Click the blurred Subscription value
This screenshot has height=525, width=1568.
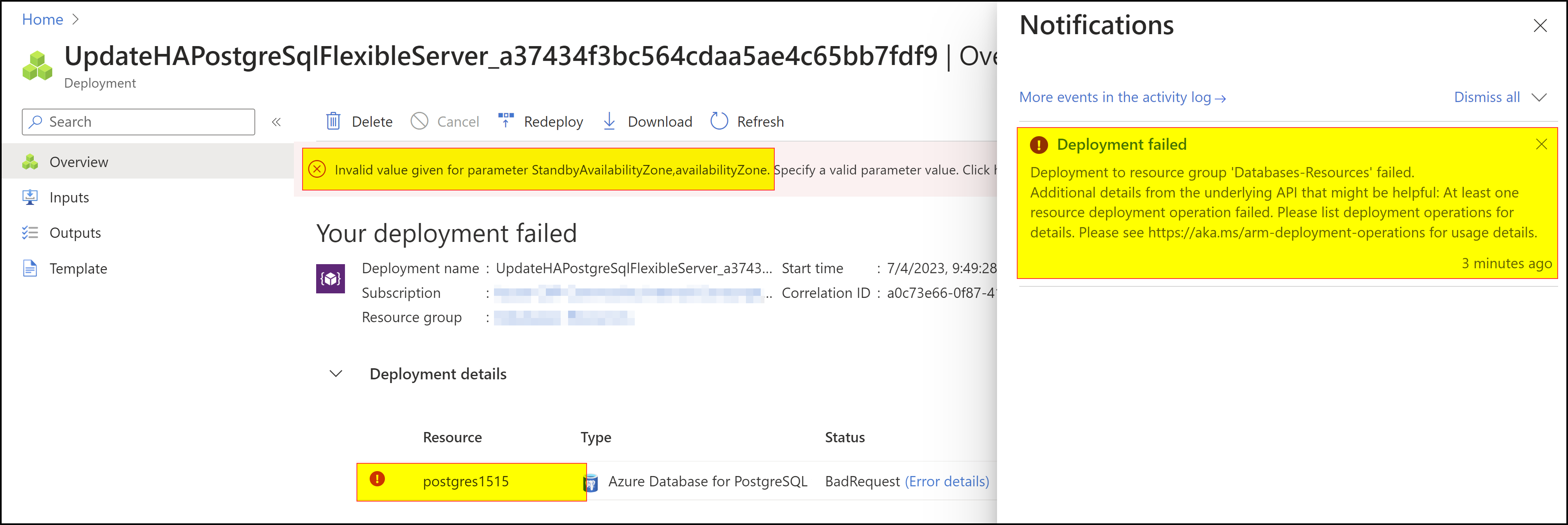629,294
